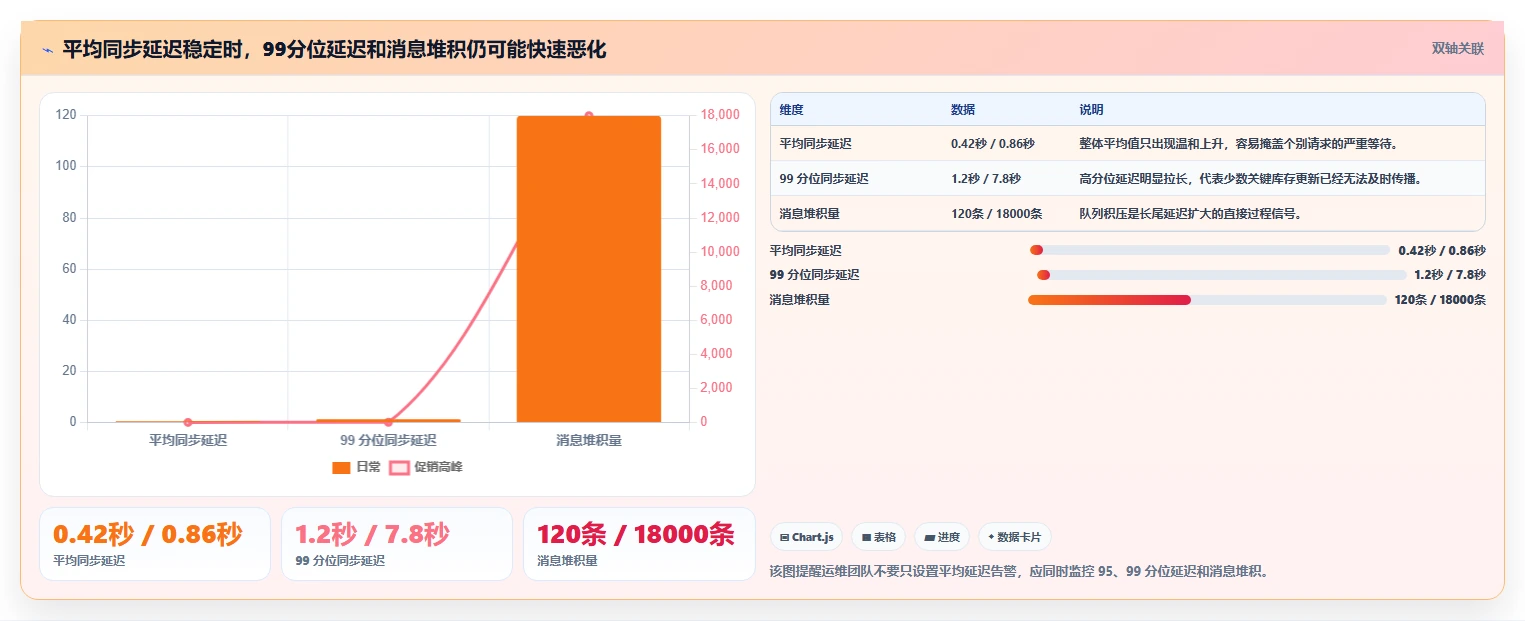Select the 表格 tag pill
Screen dimensions: 1525x621
coord(878,537)
